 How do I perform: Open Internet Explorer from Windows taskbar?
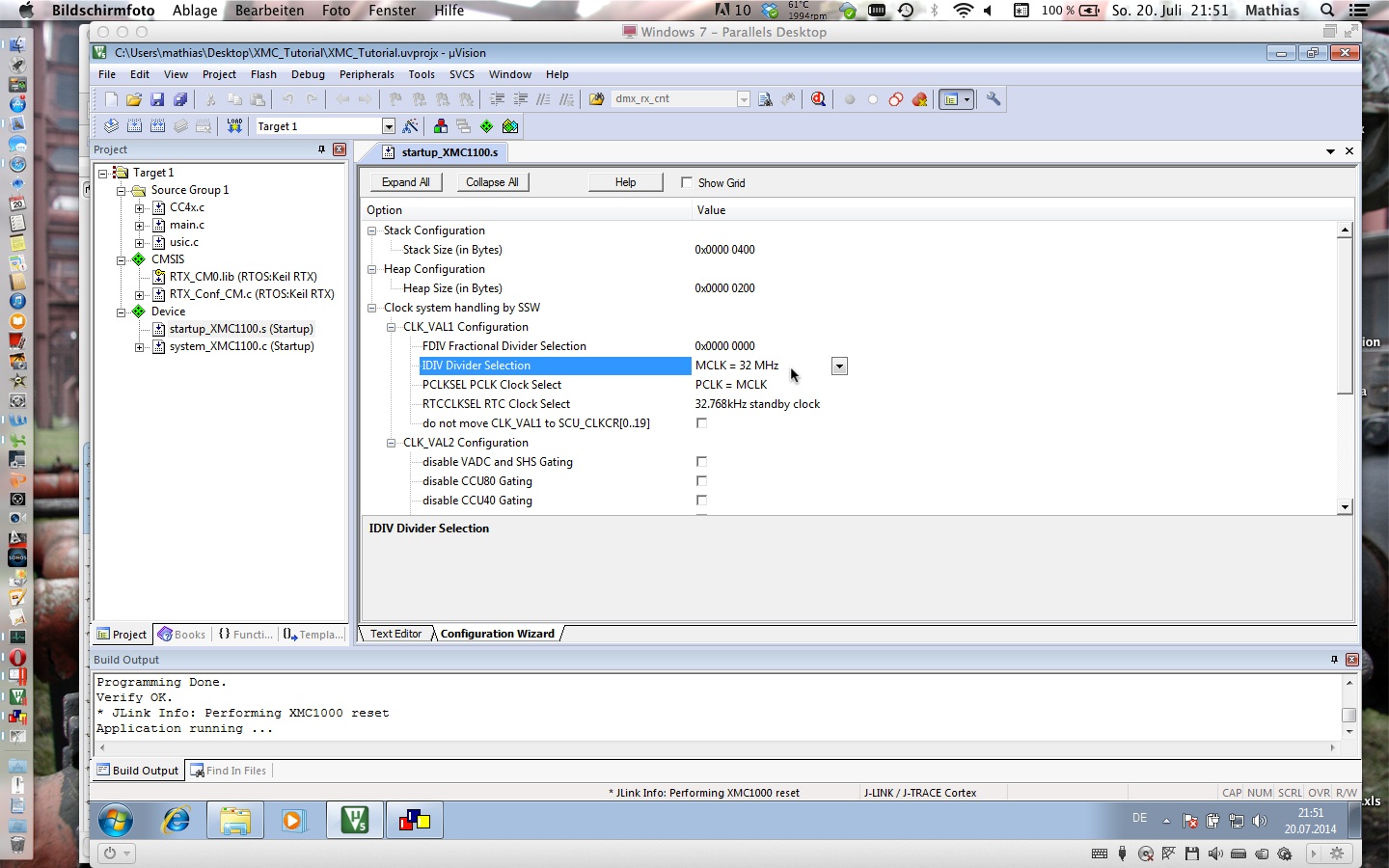point(176,821)
